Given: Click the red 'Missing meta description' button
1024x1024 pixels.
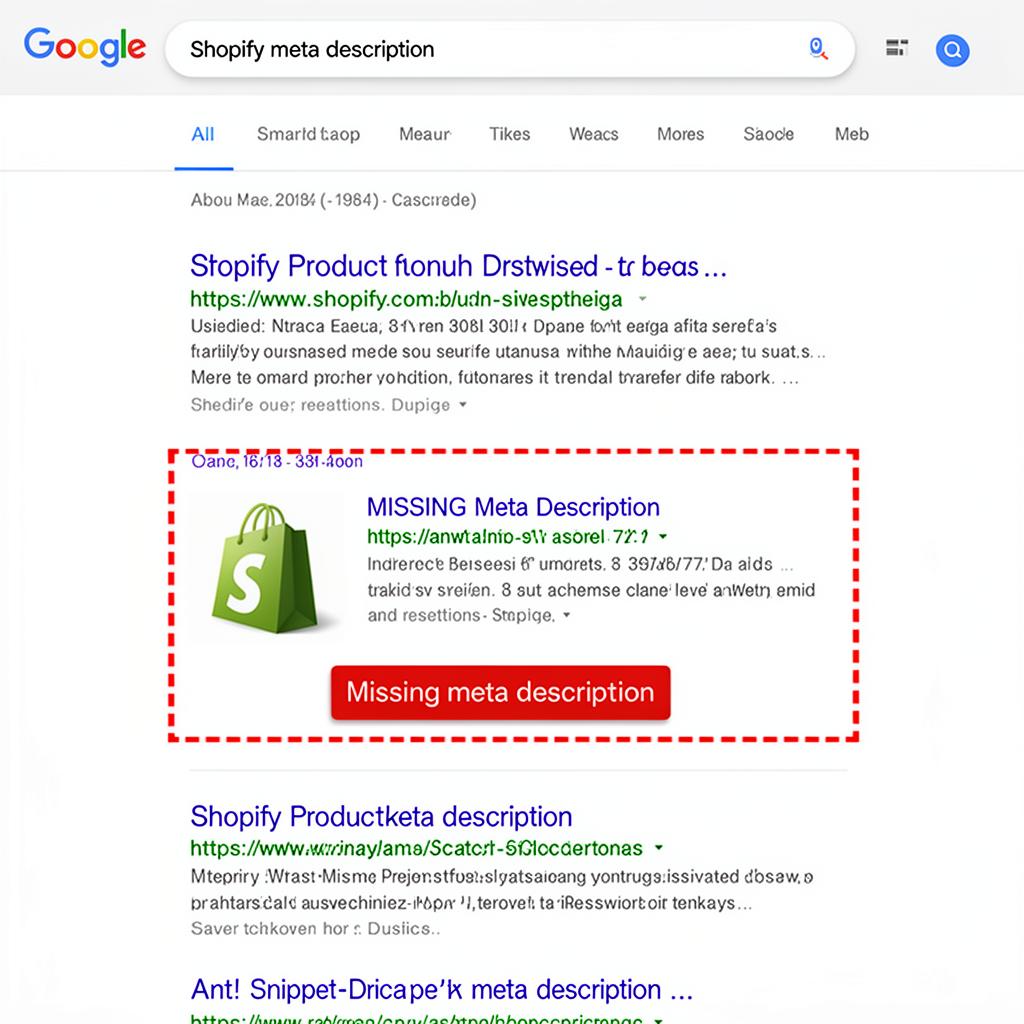Looking at the screenshot, I should 500,693.
